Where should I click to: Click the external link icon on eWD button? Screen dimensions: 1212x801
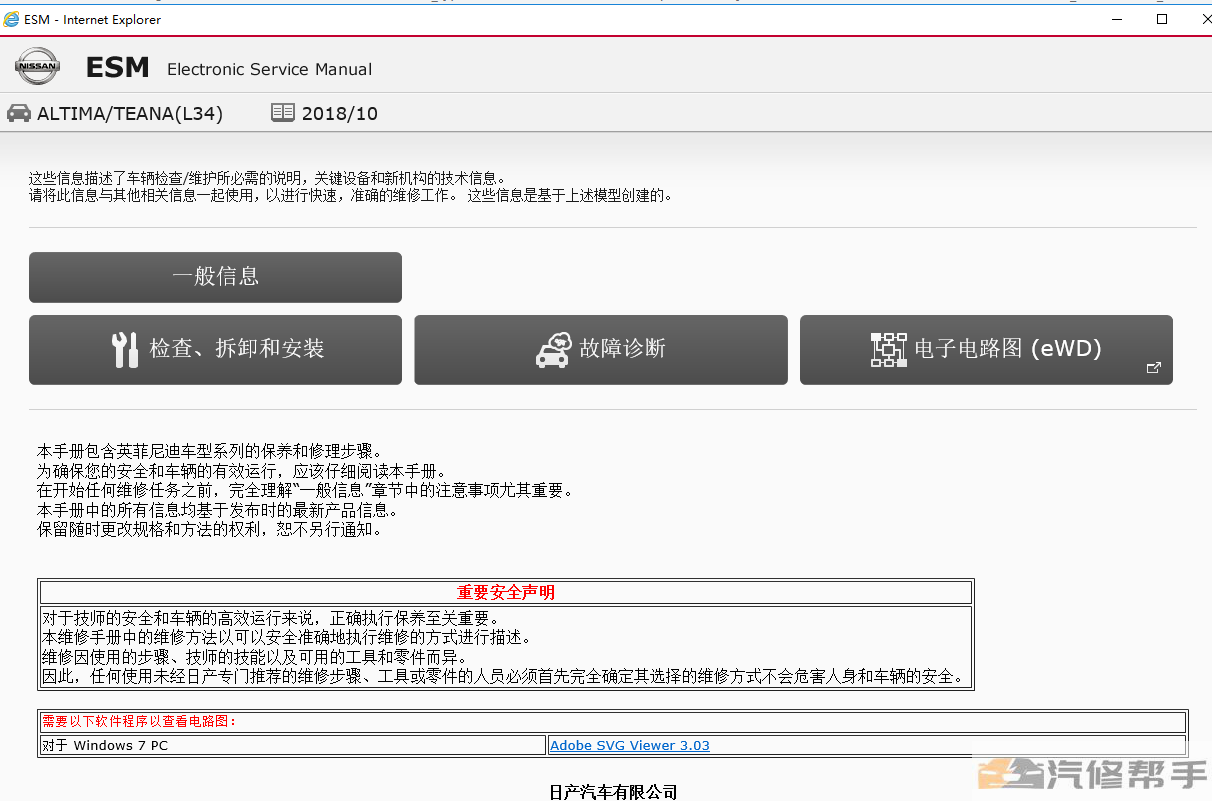click(x=1153, y=368)
